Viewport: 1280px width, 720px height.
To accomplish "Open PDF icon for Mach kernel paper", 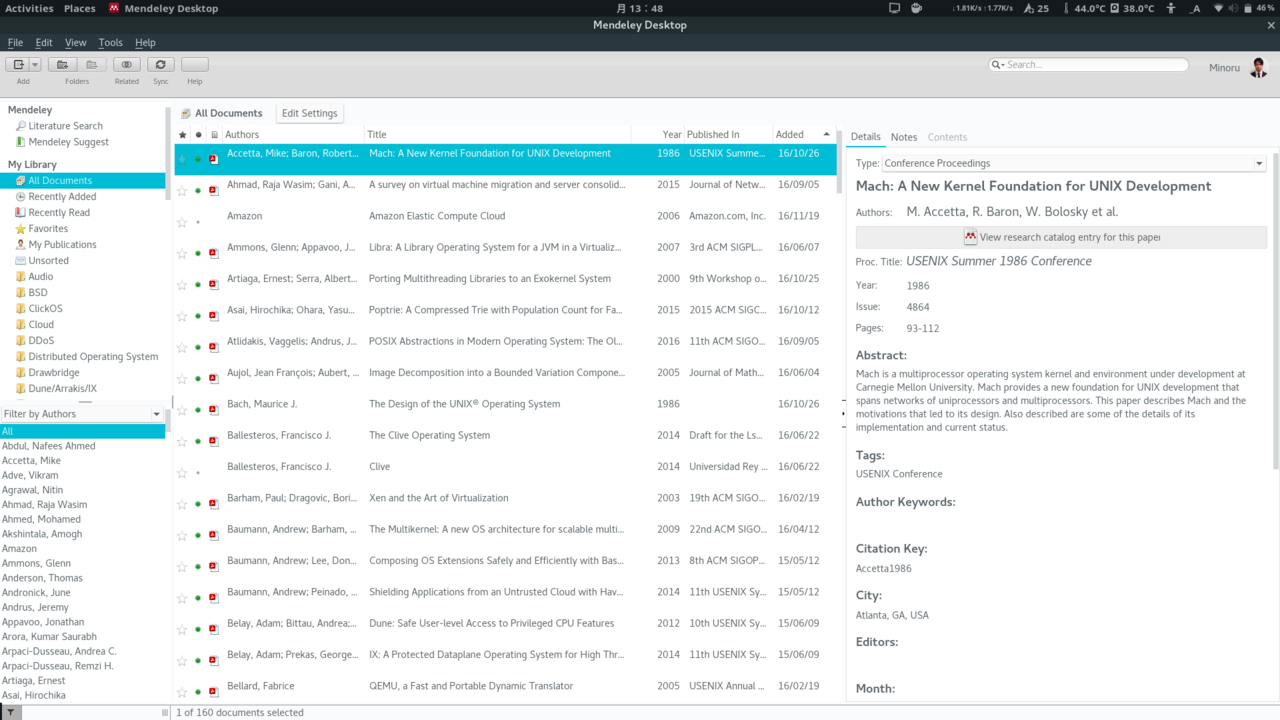I will click(213, 159).
